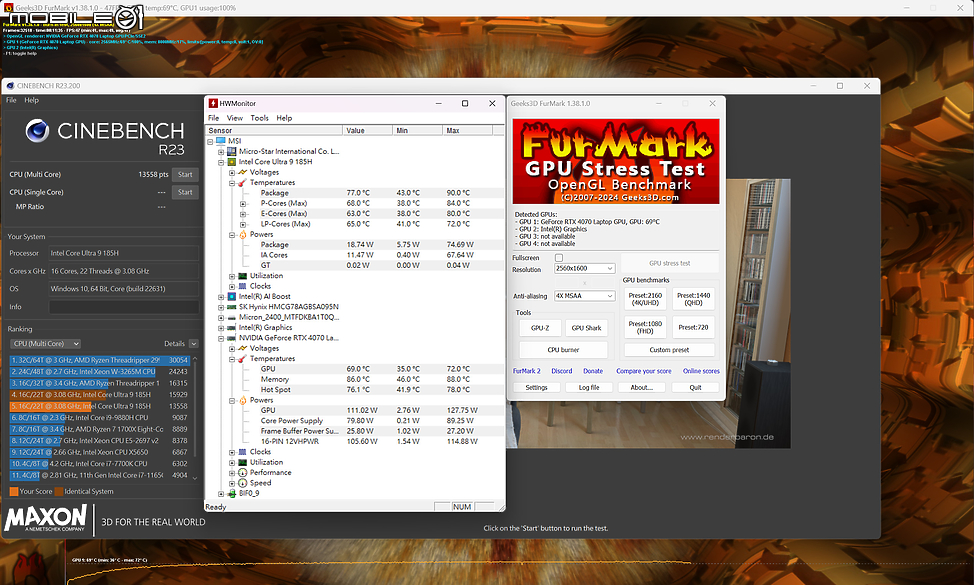Open the HWMonitor Tools menu
Viewport: 974px width, 585px height.
pos(260,118)
